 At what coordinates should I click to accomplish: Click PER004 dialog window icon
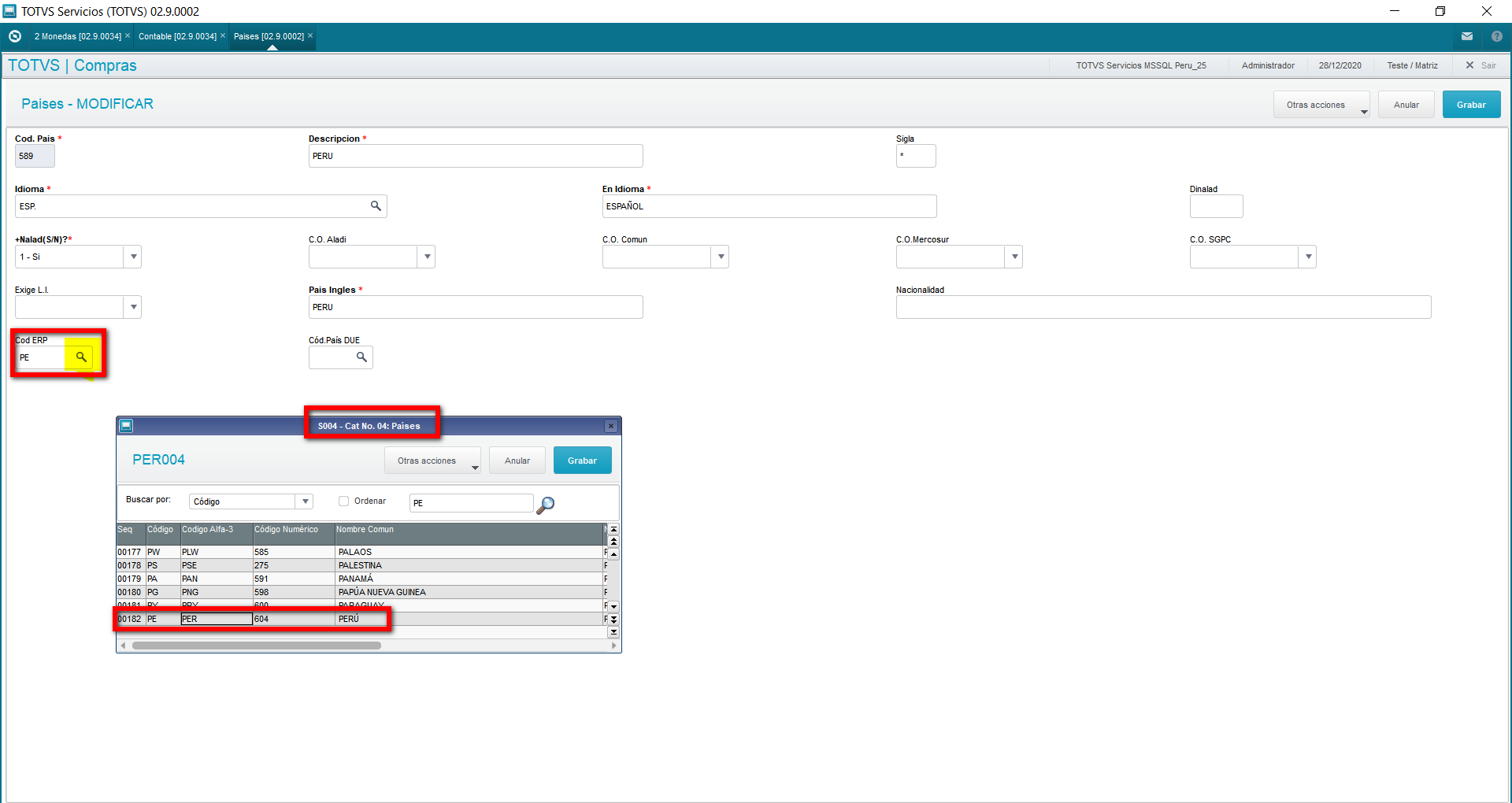pos(126,426)
